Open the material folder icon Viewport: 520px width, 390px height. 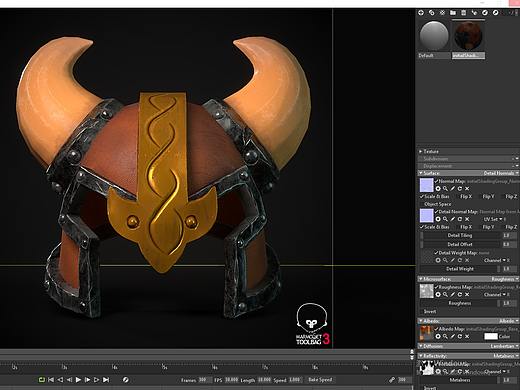pos(453,13)
